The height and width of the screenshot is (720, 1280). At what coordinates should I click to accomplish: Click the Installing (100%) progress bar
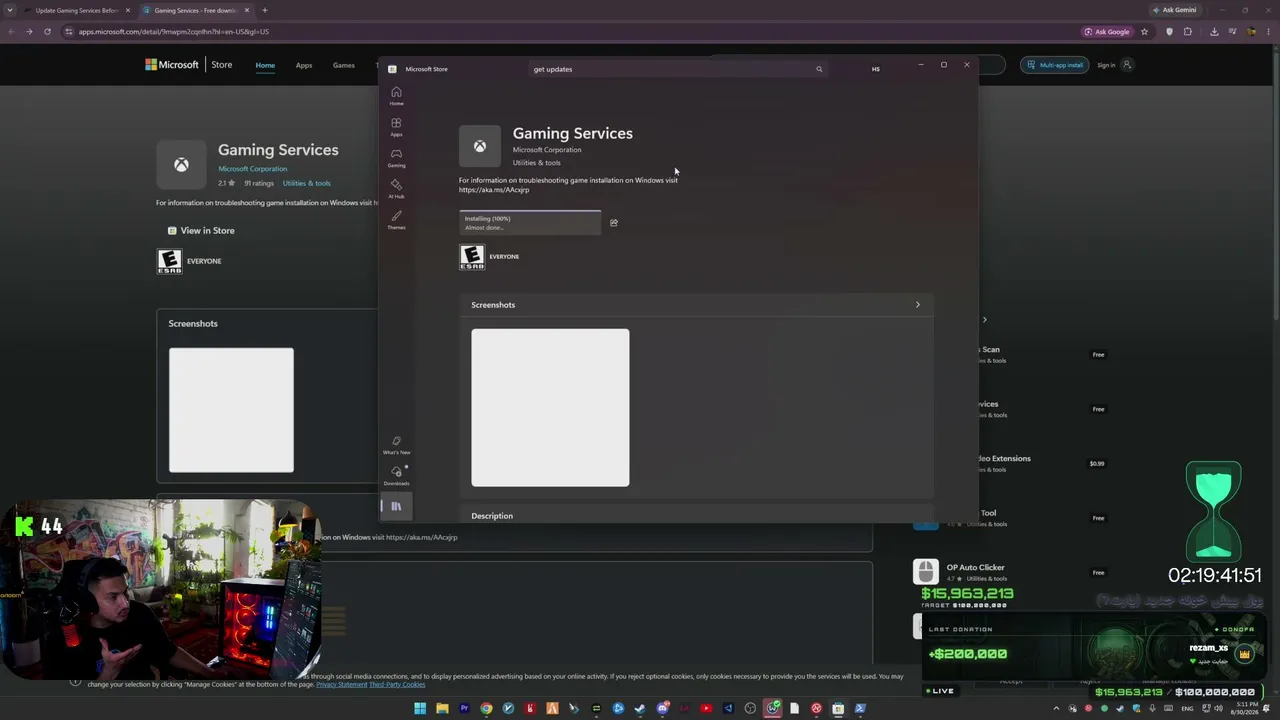tap(530, 223)
